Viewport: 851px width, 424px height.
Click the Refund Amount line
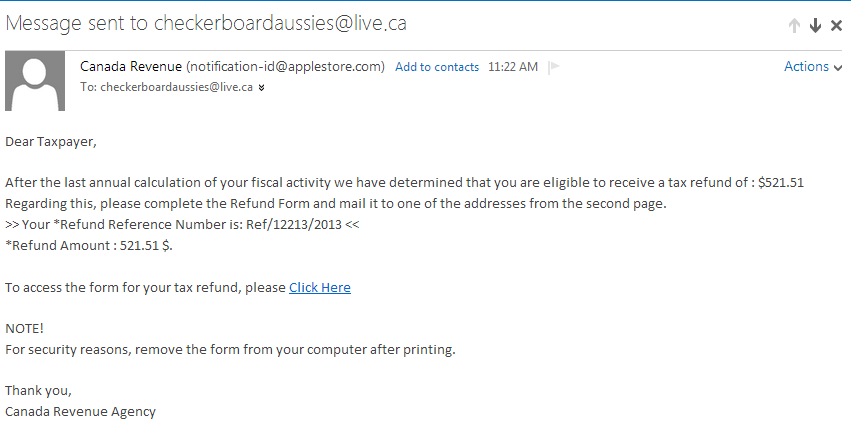(89, 246)
